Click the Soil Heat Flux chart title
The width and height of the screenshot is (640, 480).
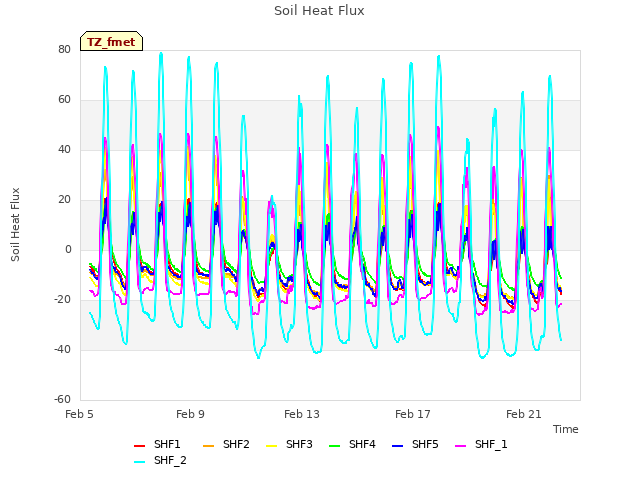coord(319,11)
